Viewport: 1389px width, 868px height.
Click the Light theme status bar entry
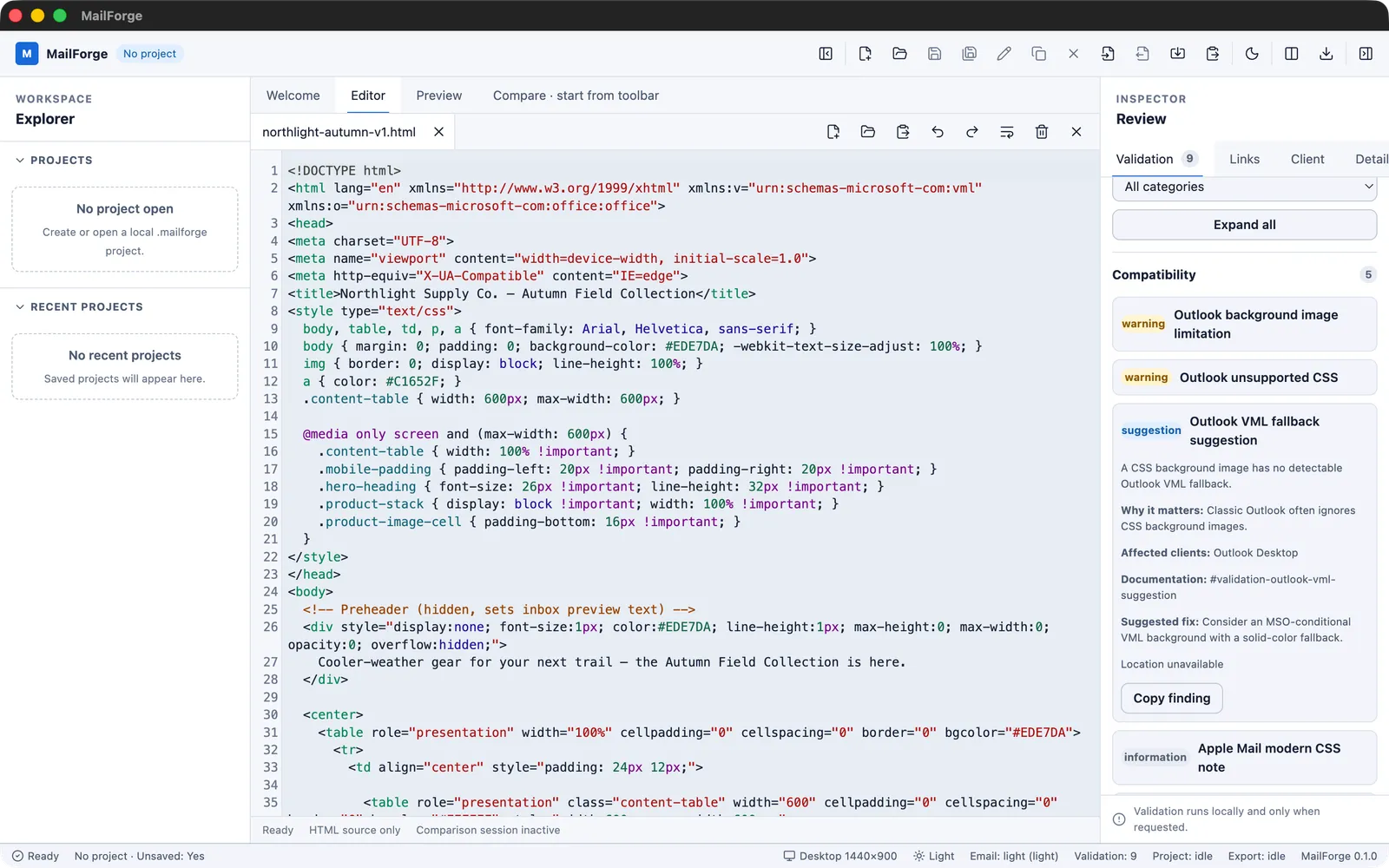point(933,856)
